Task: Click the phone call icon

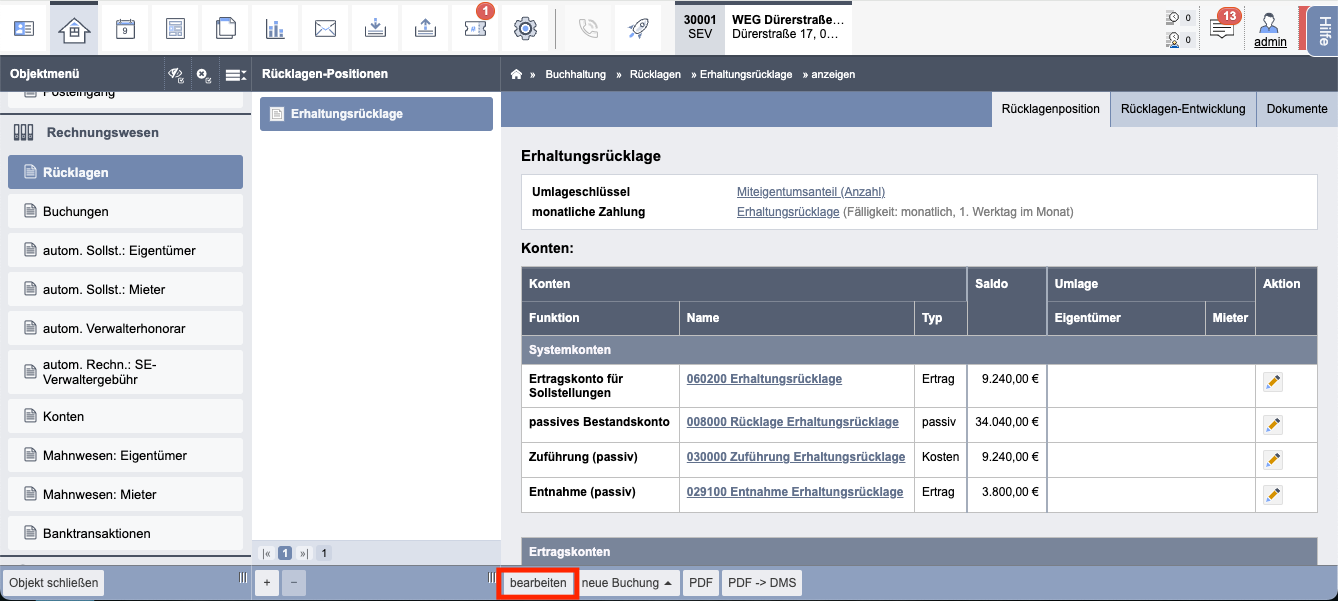Action: click(x=588, y=28)
